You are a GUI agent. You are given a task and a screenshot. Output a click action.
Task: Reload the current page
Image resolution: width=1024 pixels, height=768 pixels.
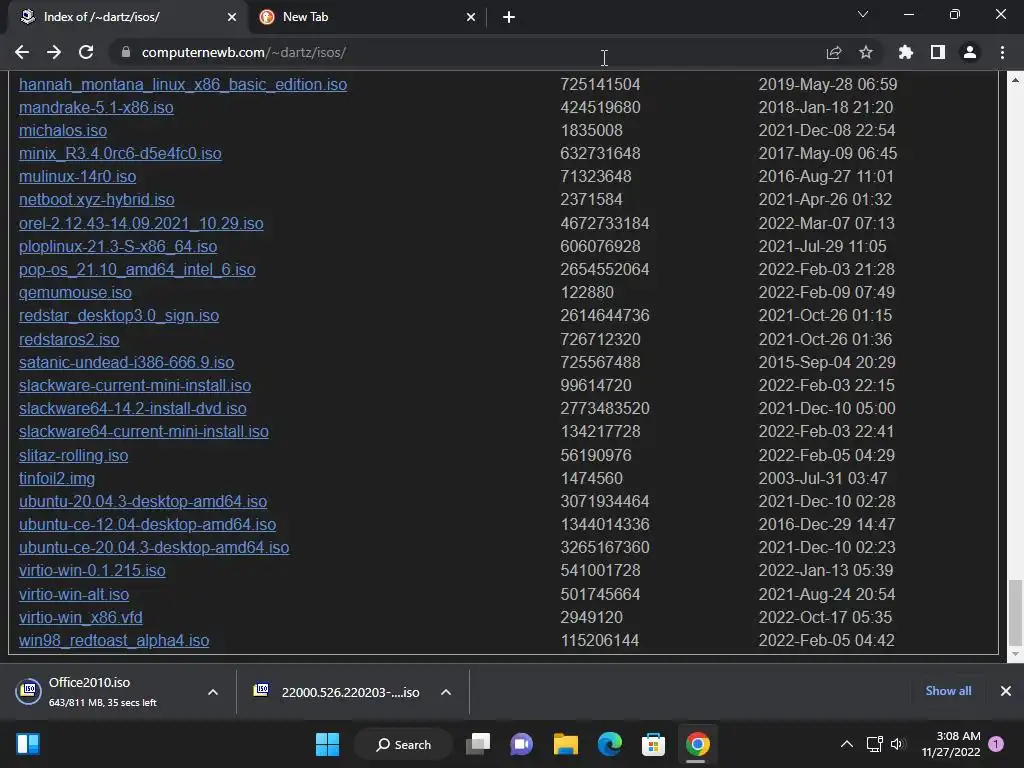[x=86, y=52]
